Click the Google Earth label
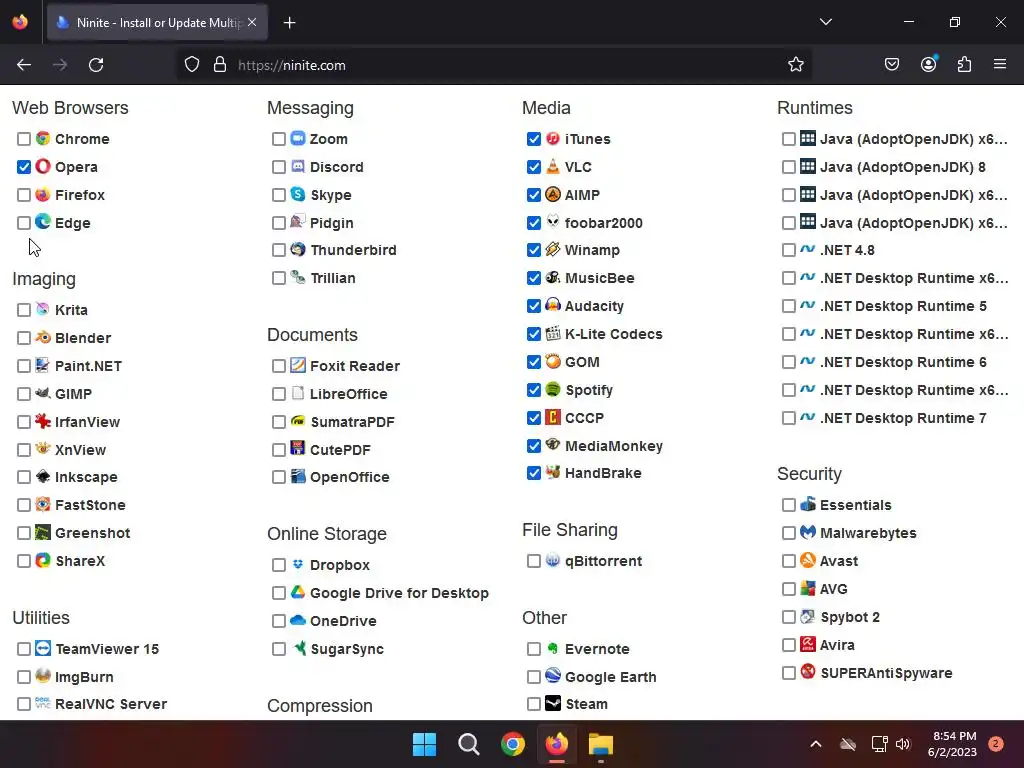The width and height of the screenshot is (1024, 768). [611, 677]
